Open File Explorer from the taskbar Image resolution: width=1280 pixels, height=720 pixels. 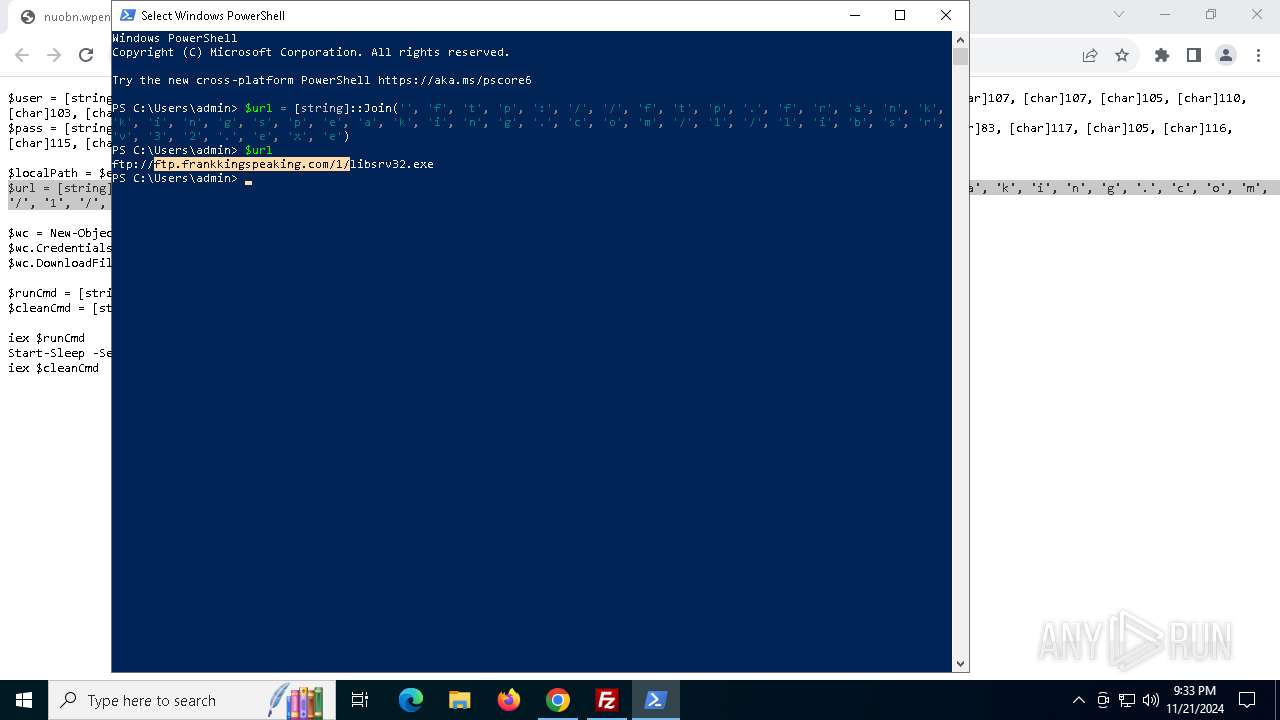click(x=460, y=700)
